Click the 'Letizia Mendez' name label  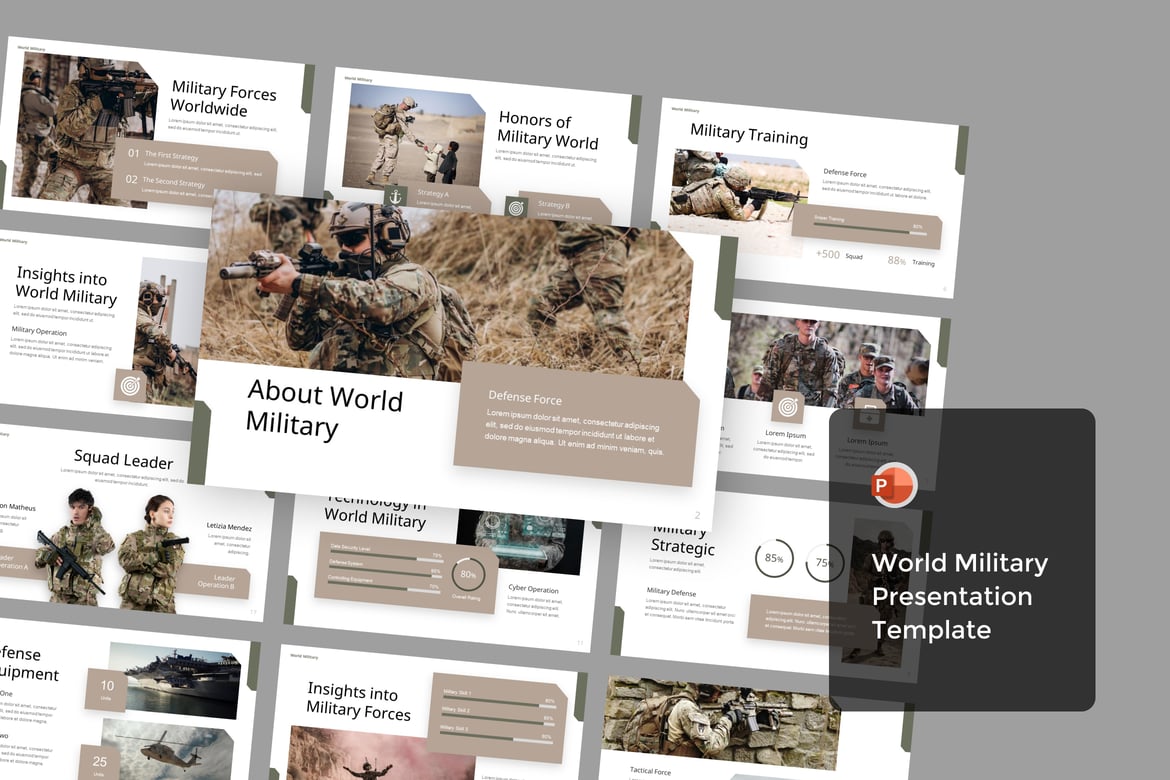point(229,526)
